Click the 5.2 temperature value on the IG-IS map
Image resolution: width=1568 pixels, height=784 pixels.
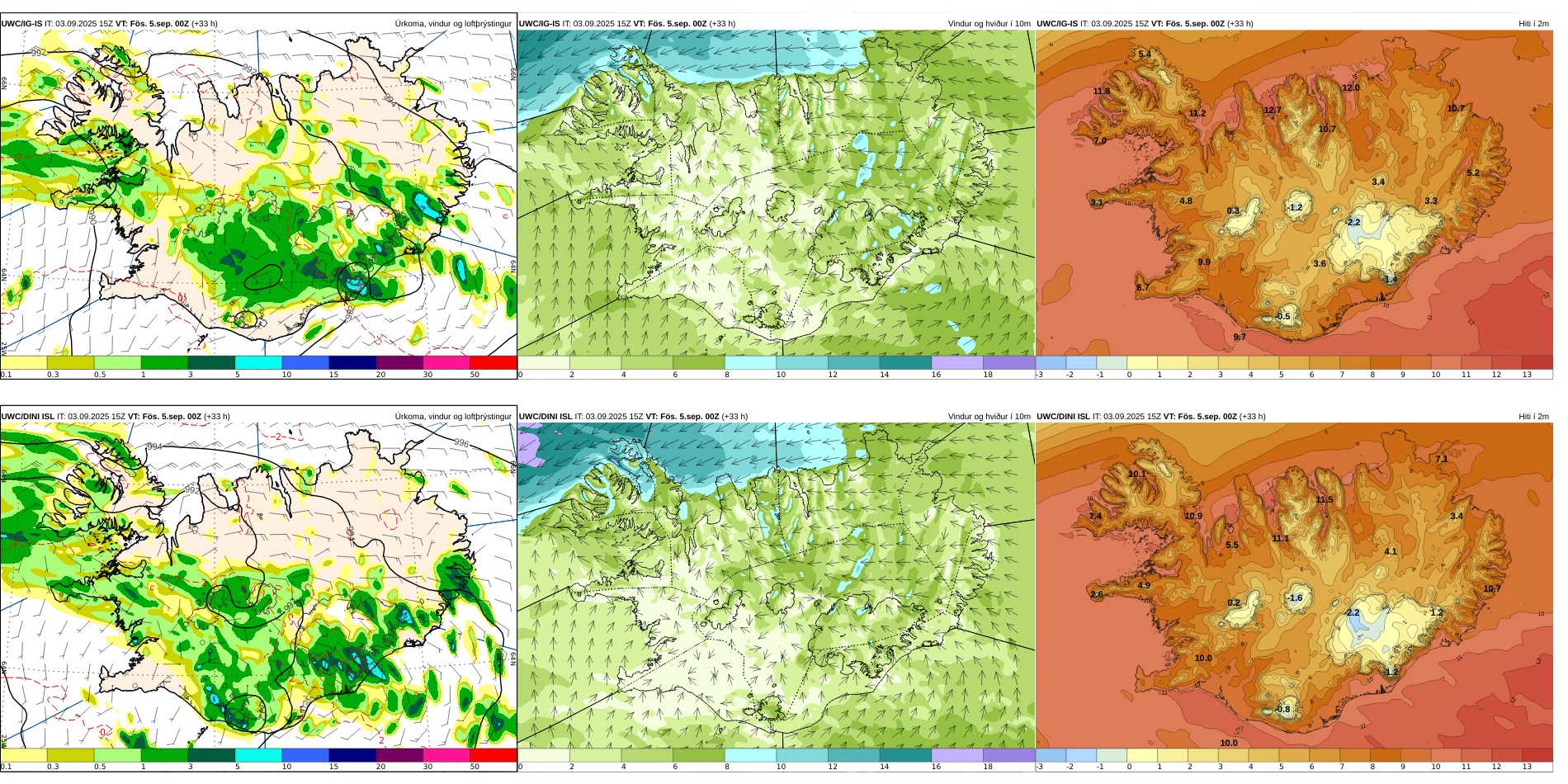1473,173
